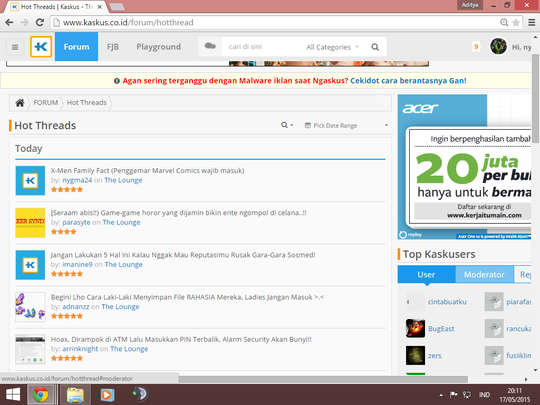Click the browser back arrow
The height and width of the screenshot is (405, 540).
[9, 22]
